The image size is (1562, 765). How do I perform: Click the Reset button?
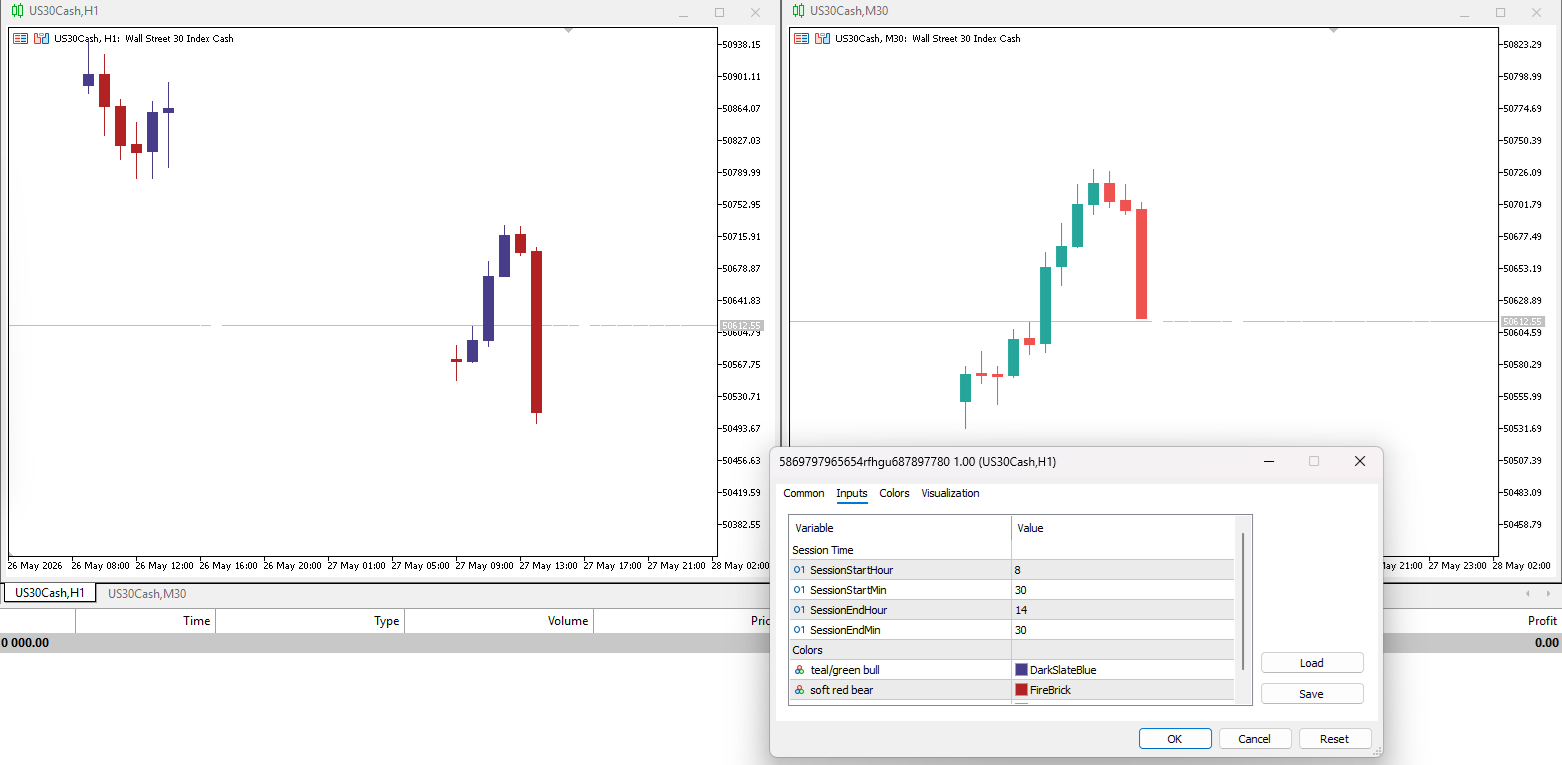click(x=1334, y=739)
